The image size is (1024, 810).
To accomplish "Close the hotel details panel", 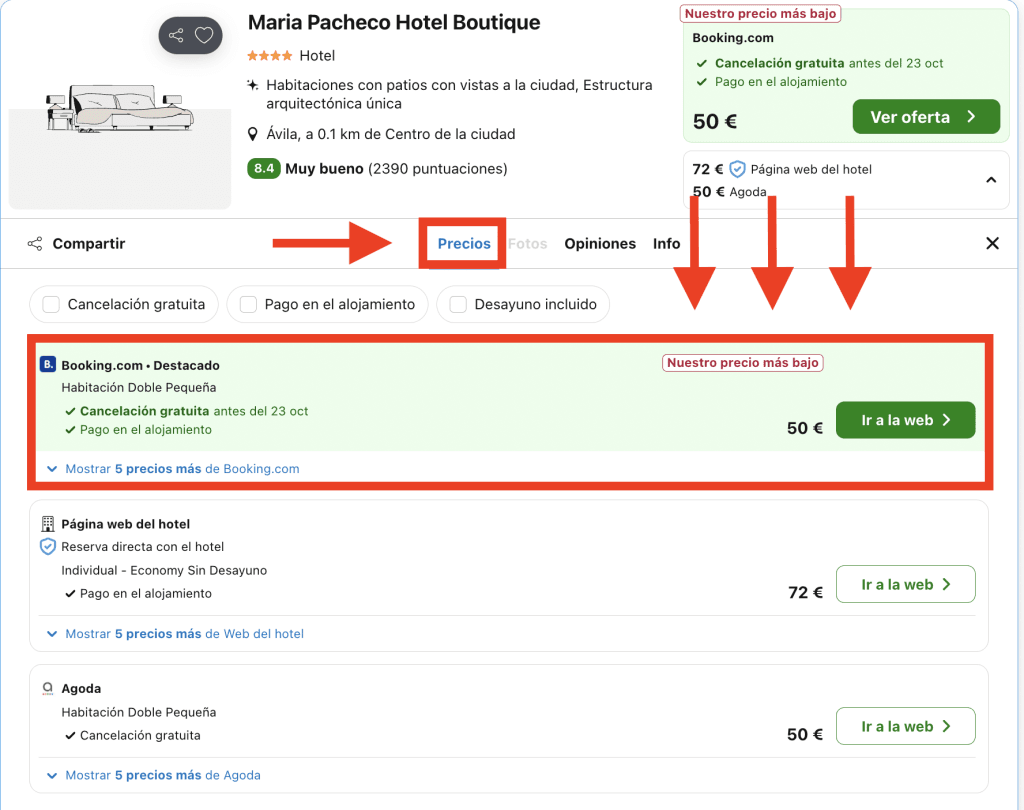I will click(x=992, y=244).
